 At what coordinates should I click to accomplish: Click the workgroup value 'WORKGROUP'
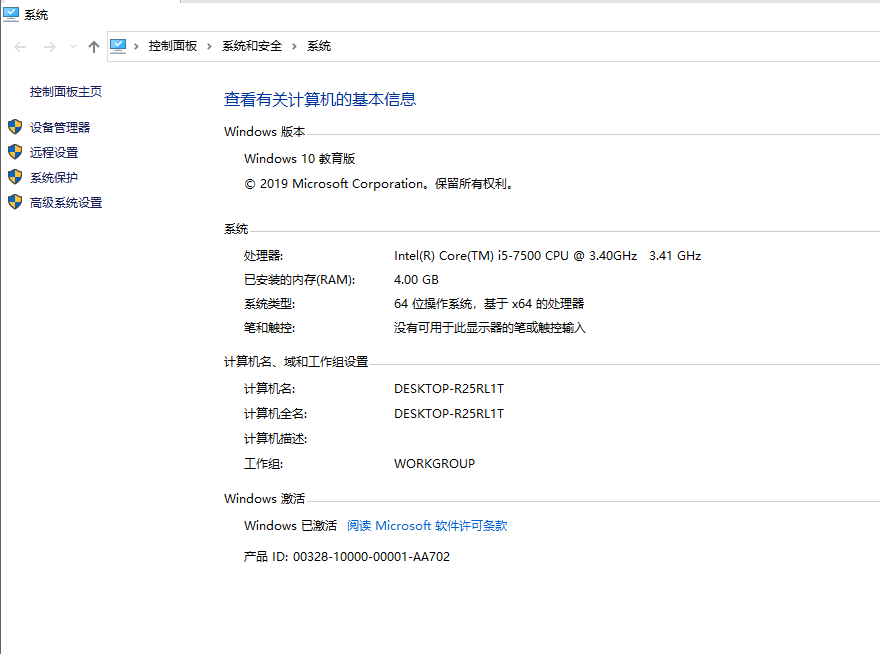point(434,464)
